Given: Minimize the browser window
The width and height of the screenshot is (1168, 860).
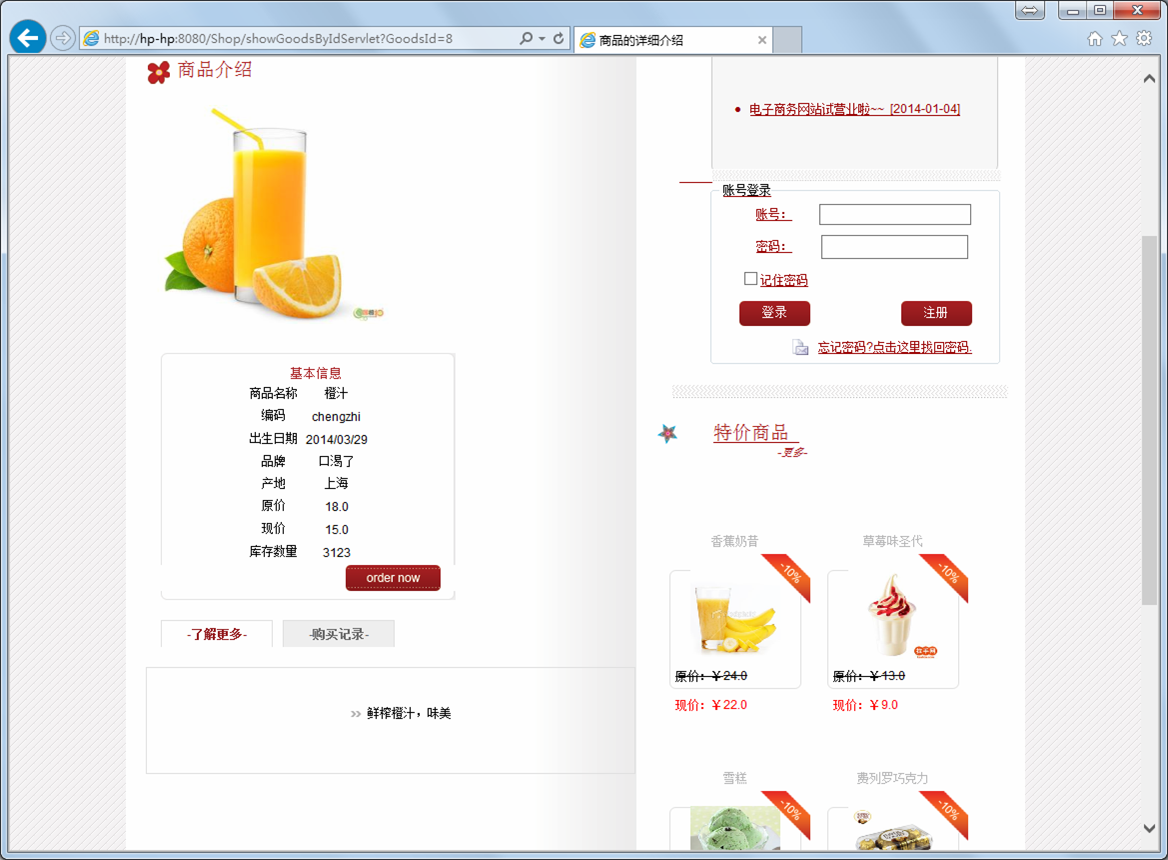Looking at the screenshot, I should tap(1073, 10).
